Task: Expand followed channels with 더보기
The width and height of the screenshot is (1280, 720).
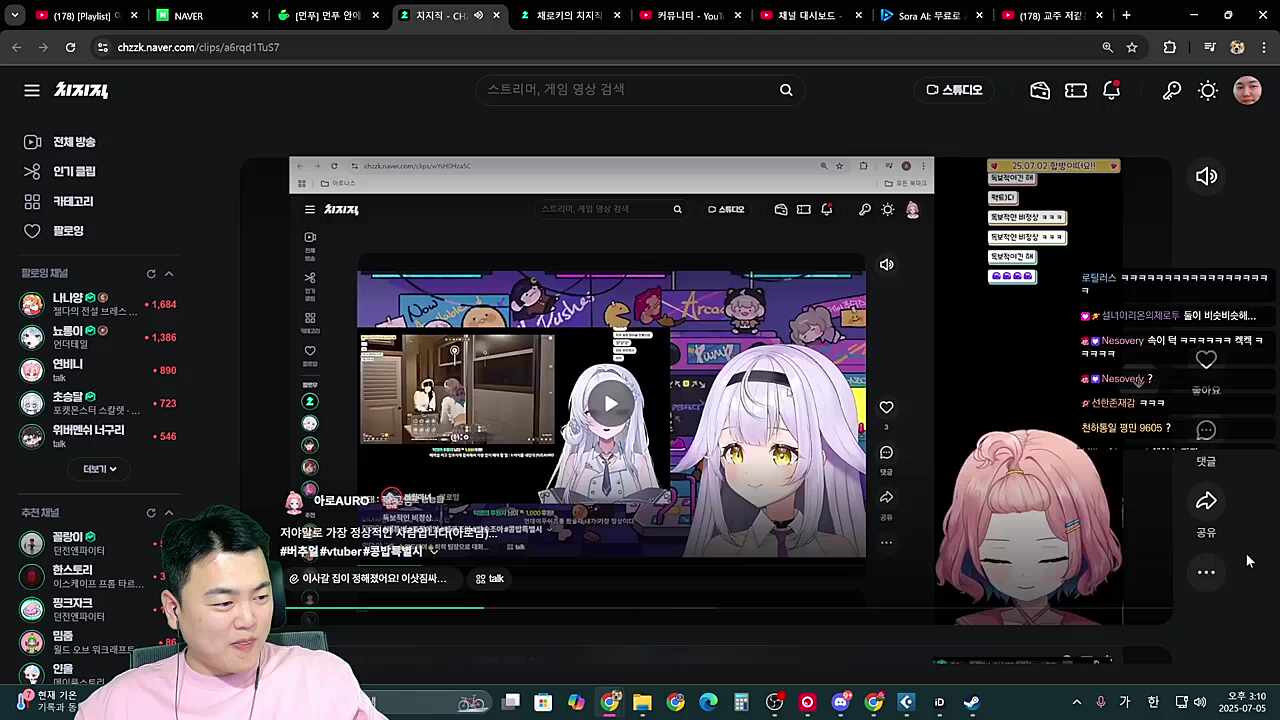Action: [x=100, y=469]
